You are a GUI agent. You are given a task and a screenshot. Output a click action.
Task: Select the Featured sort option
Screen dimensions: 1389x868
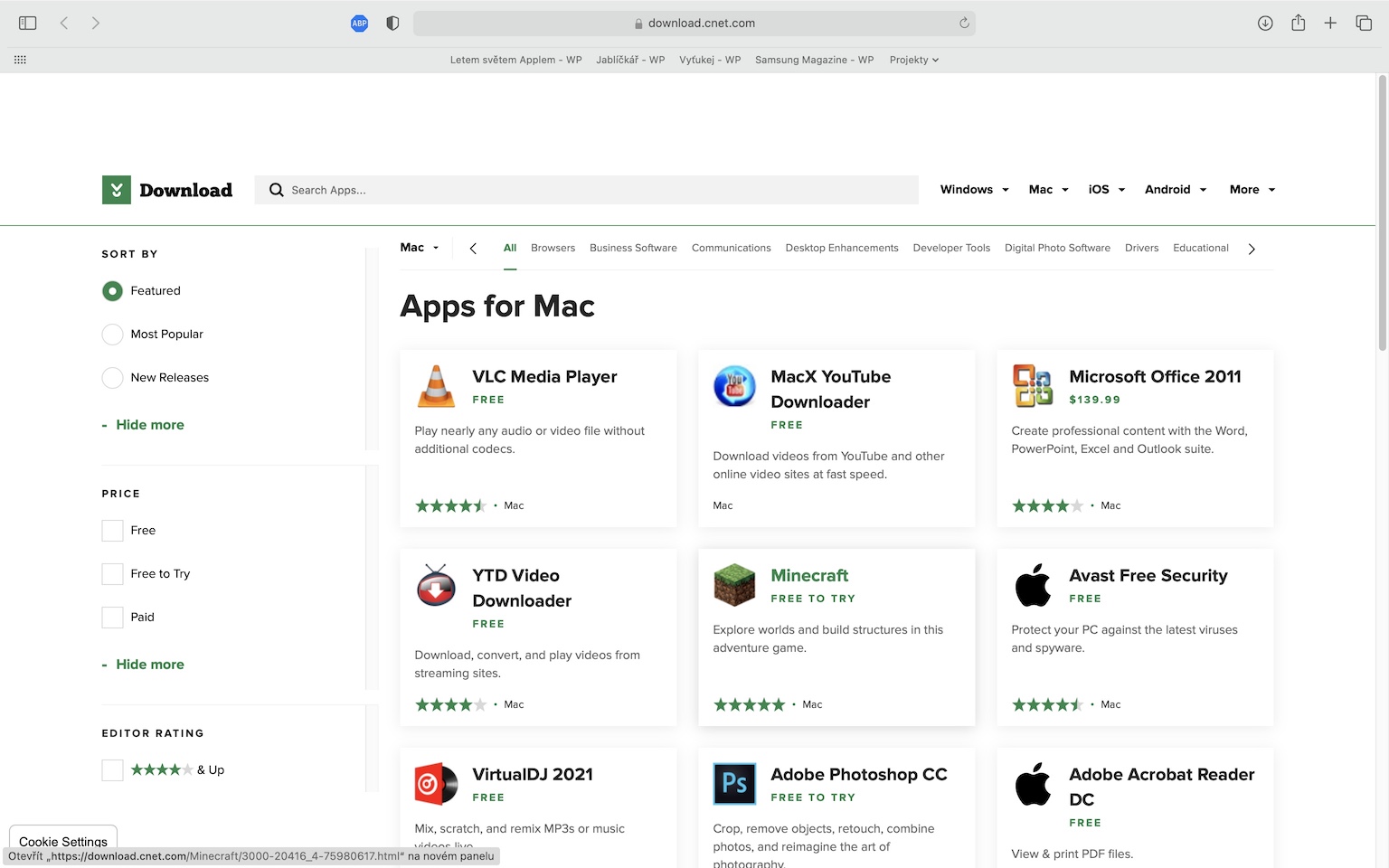pyautogui.click(x=112, y=291)
